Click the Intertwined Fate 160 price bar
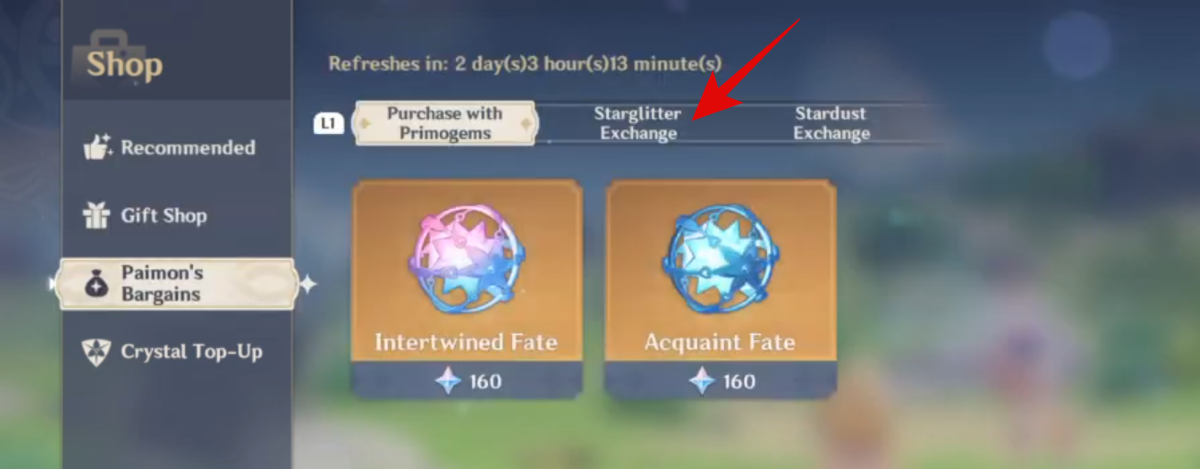Image resolution: width=1200 pixels, height=469 pixels. click(466, 381)
